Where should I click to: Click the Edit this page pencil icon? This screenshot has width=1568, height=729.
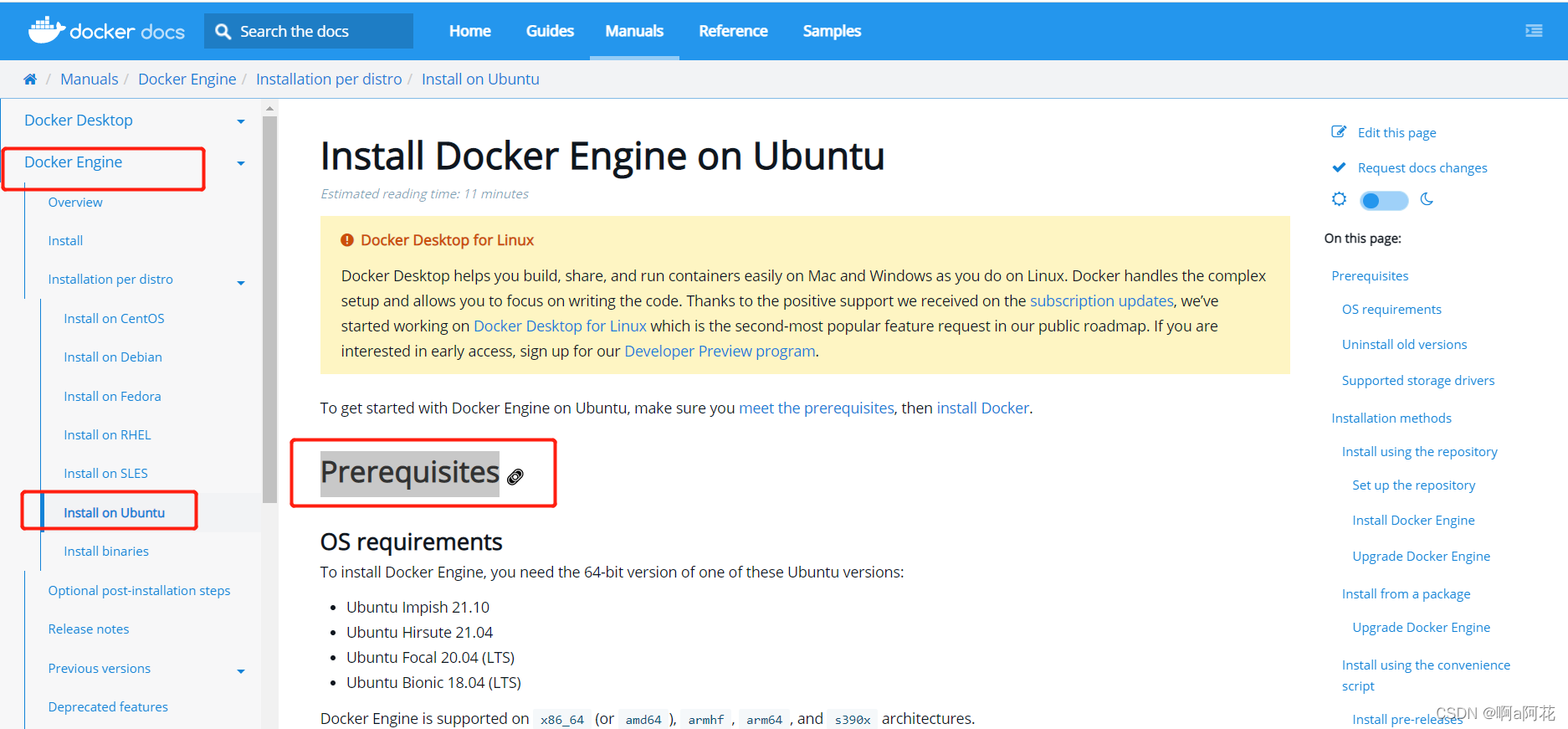1339,132
